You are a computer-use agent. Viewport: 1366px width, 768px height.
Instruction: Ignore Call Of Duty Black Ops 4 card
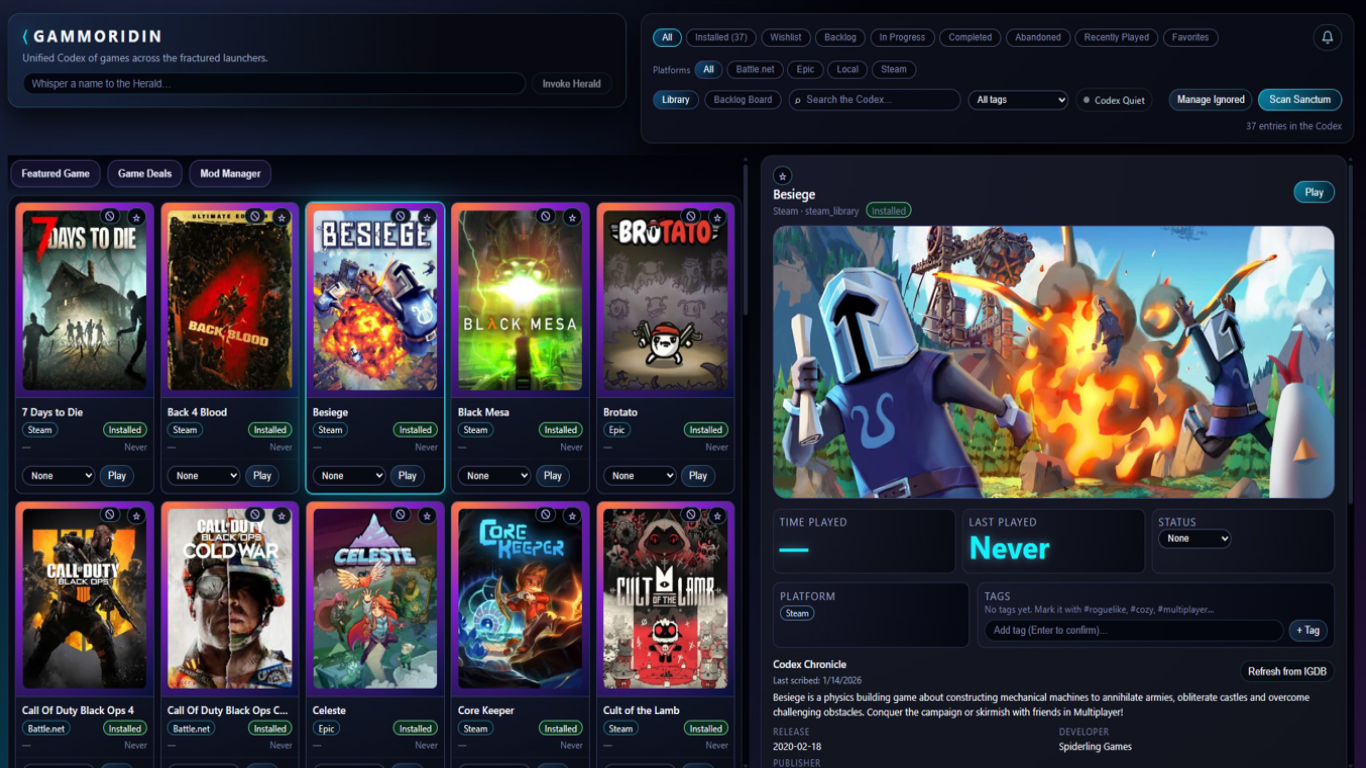pyautogui.click(x=110, y=515)
